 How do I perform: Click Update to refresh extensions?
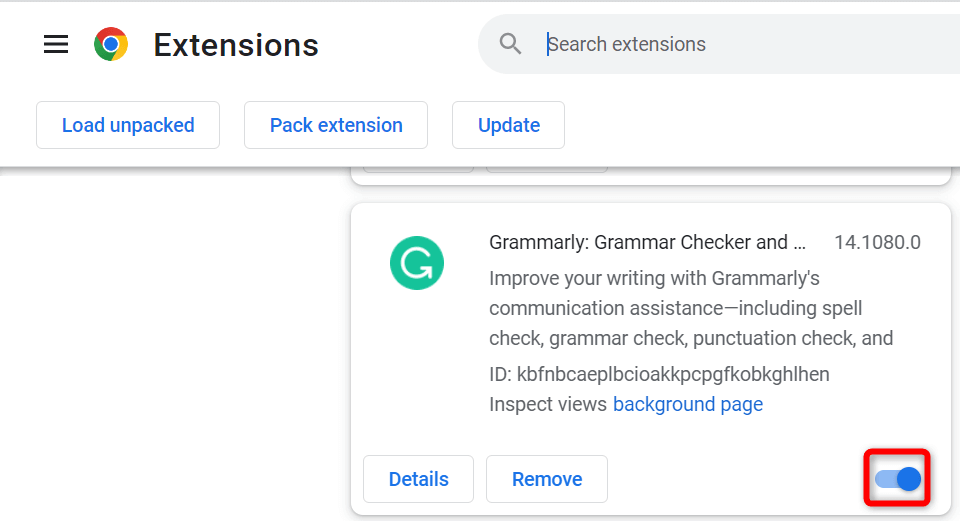[508, 125]
